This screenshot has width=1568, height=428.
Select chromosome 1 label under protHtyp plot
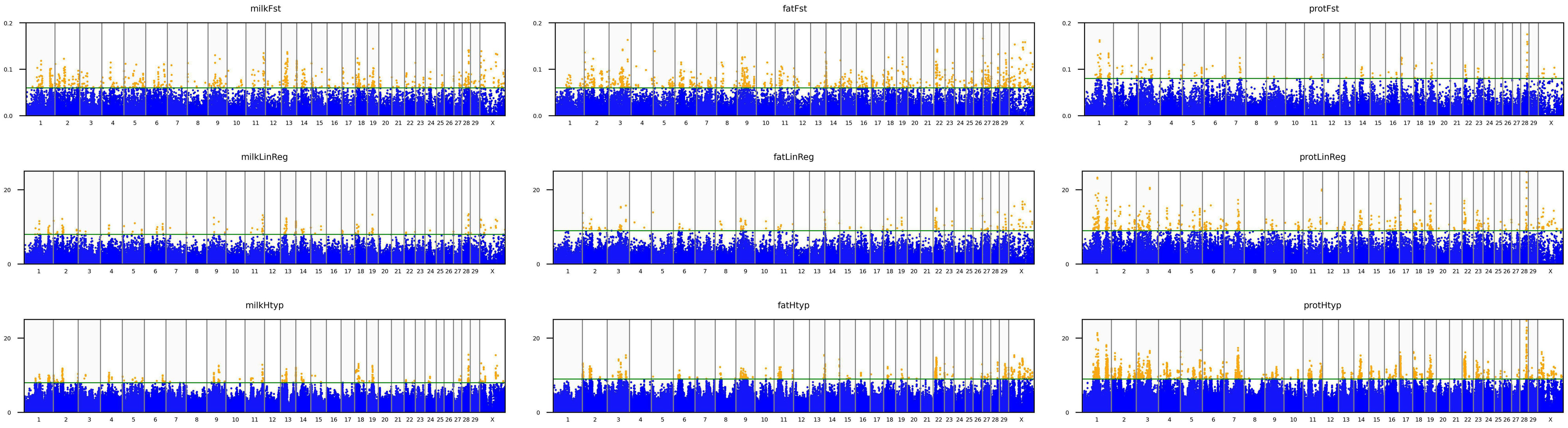click(1097, 419)
